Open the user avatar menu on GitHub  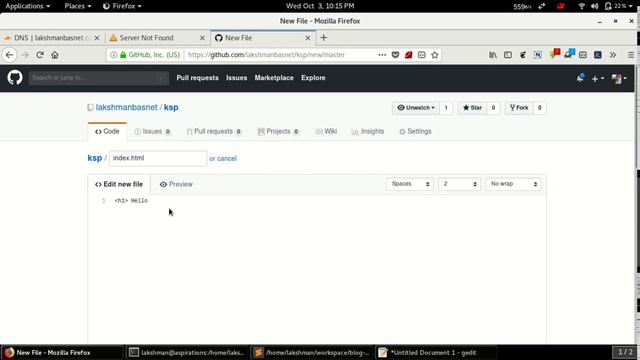(x=619, y=78)
